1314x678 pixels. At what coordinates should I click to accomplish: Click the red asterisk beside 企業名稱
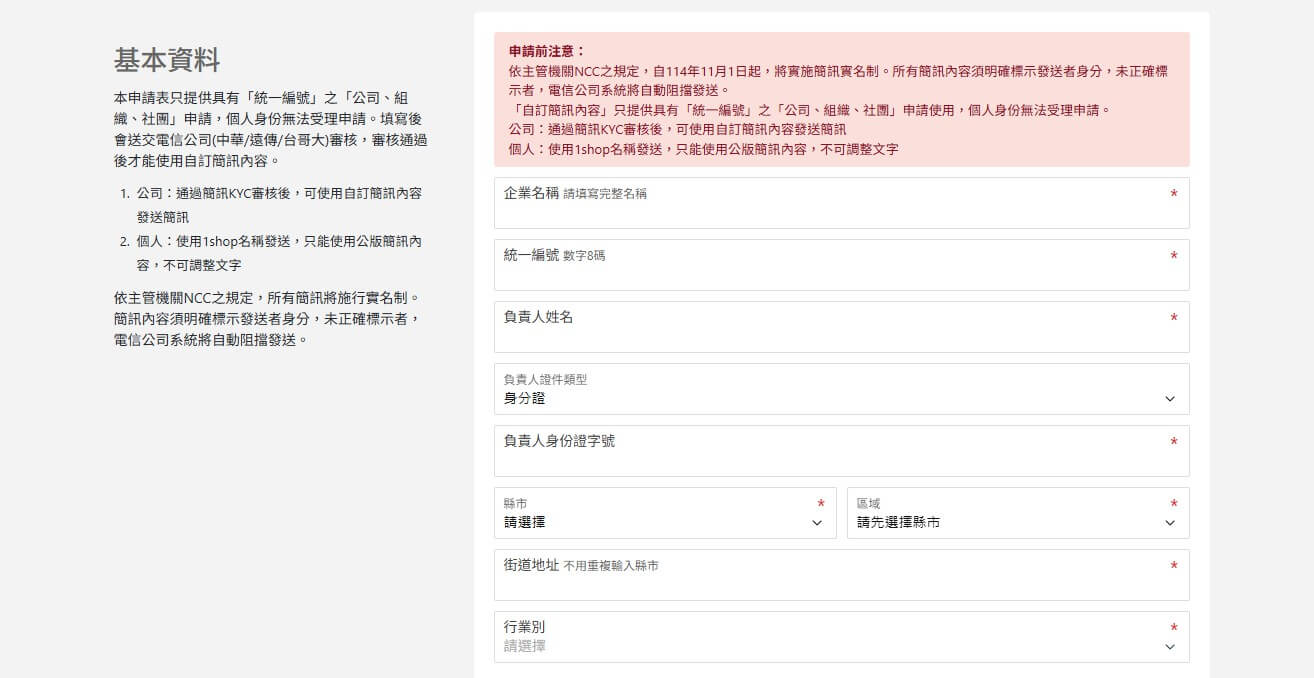click(1174, 194)
